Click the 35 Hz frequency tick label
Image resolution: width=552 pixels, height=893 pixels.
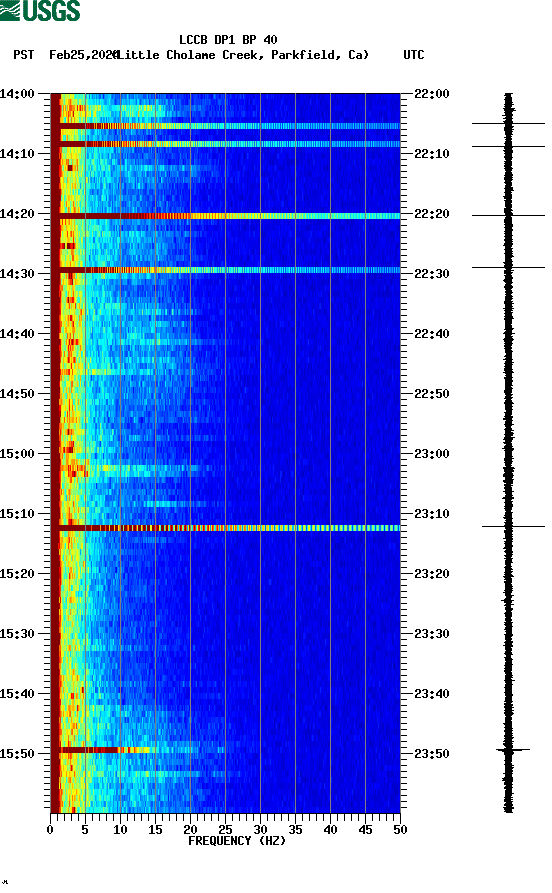(295, 830)
